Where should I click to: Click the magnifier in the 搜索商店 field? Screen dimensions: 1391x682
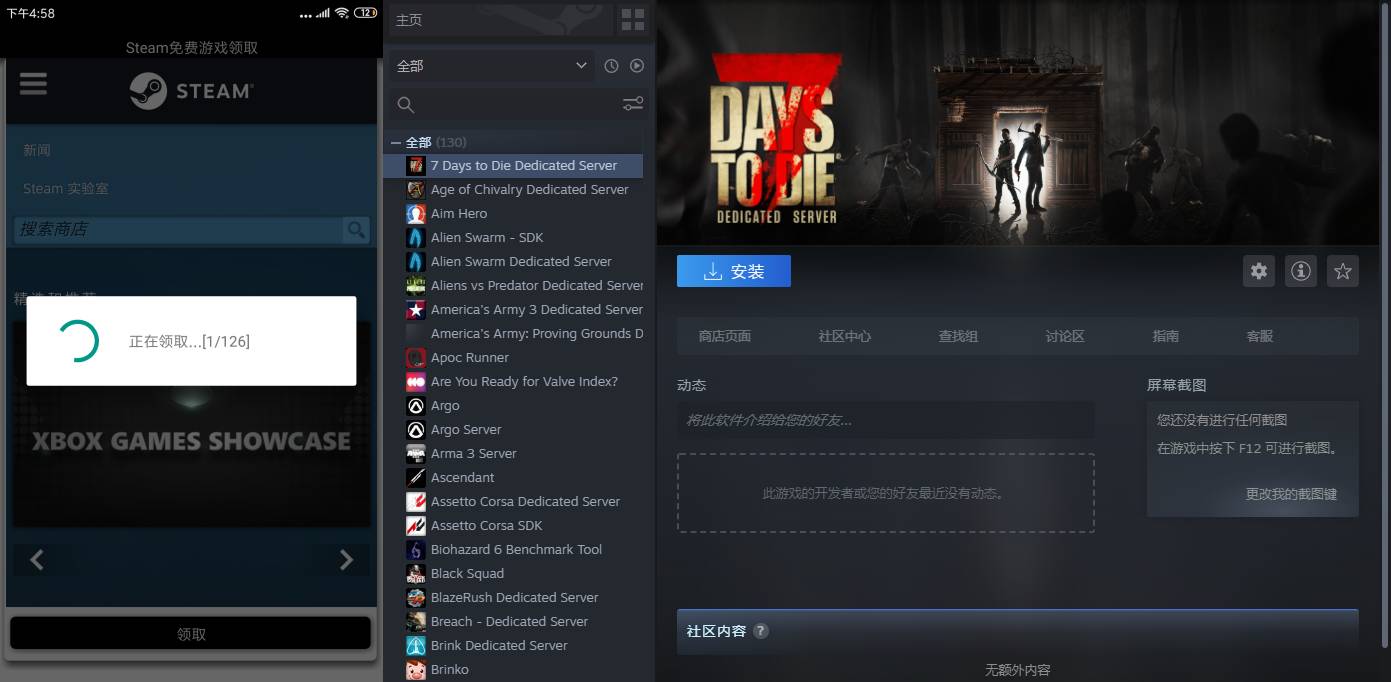[x=356, y=230]
